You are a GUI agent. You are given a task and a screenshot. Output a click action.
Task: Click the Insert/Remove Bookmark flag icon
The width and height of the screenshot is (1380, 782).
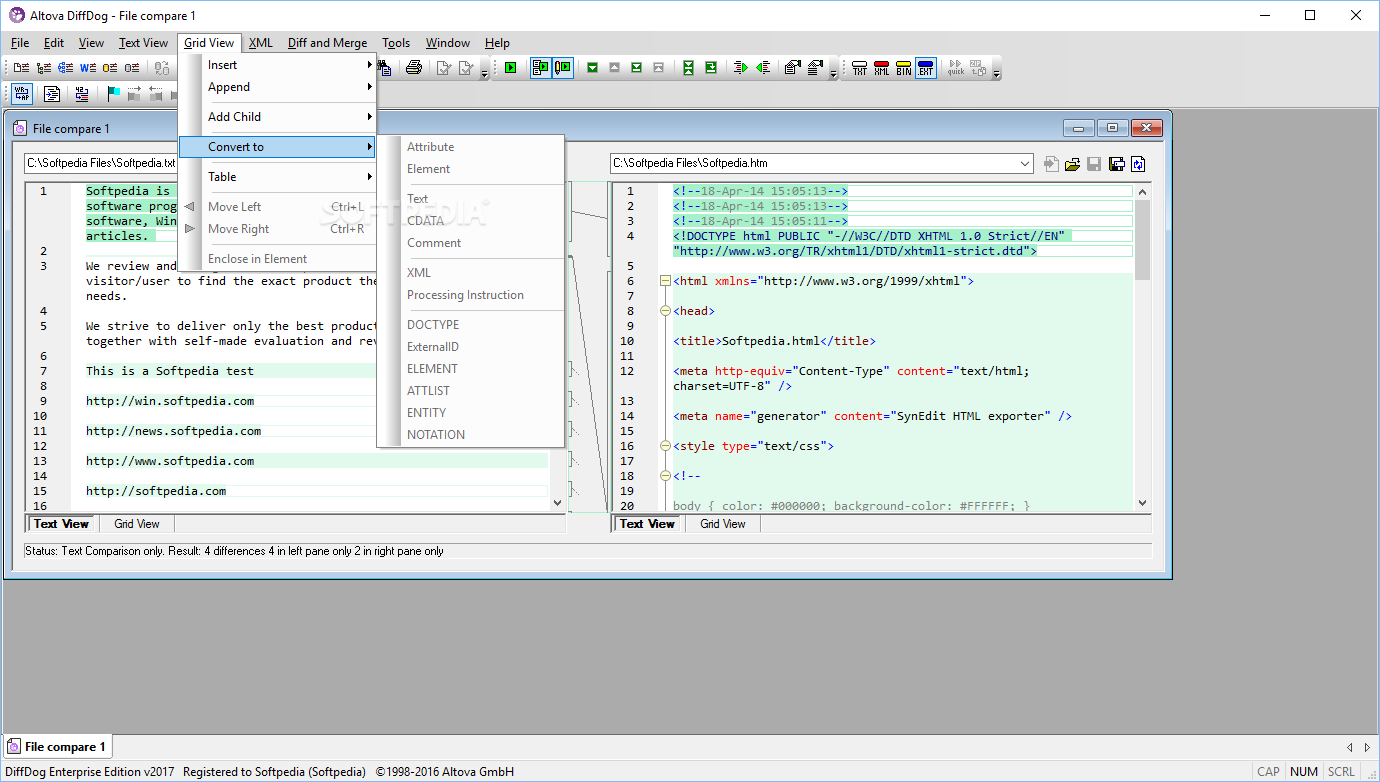click(113, 94)
